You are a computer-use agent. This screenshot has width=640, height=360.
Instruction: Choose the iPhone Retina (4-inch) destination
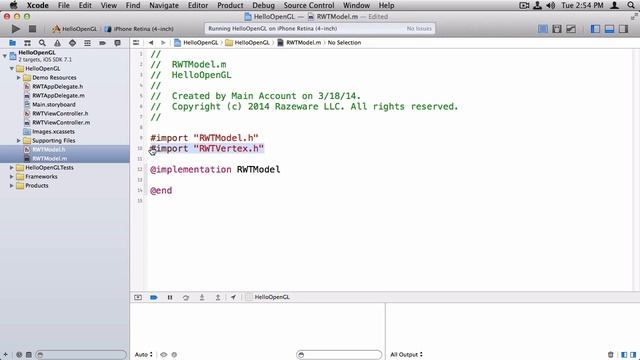tap(139, 29)
